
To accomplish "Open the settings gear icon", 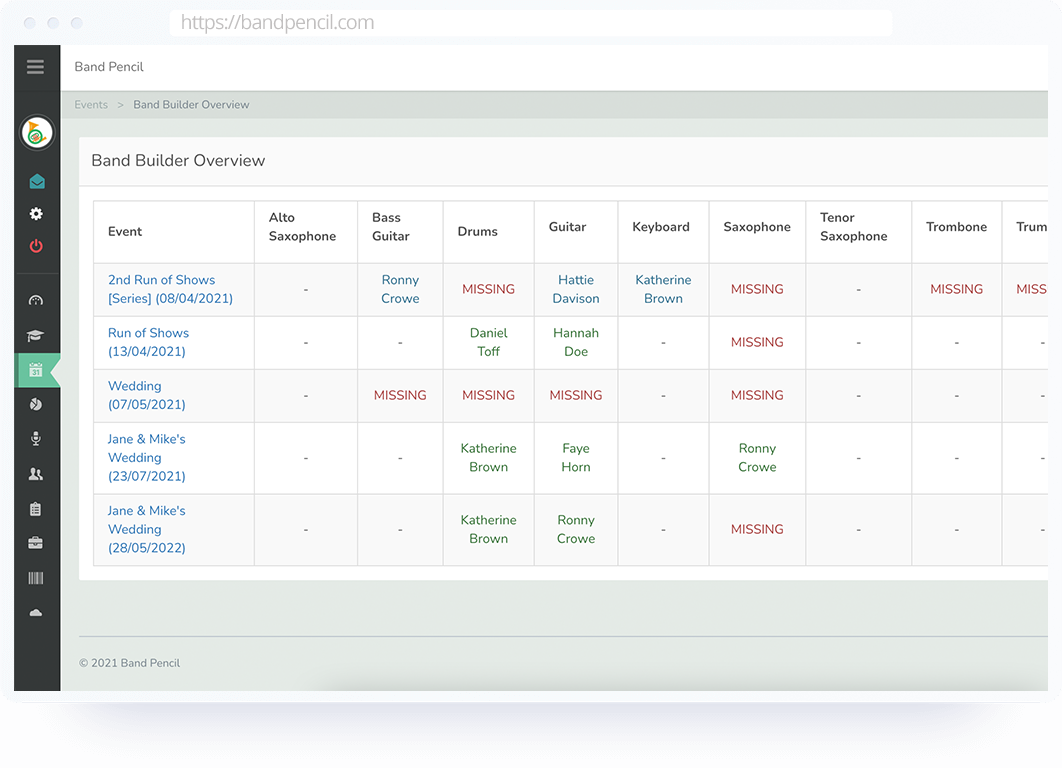I will pyautogui.click(x=37, y=214).
